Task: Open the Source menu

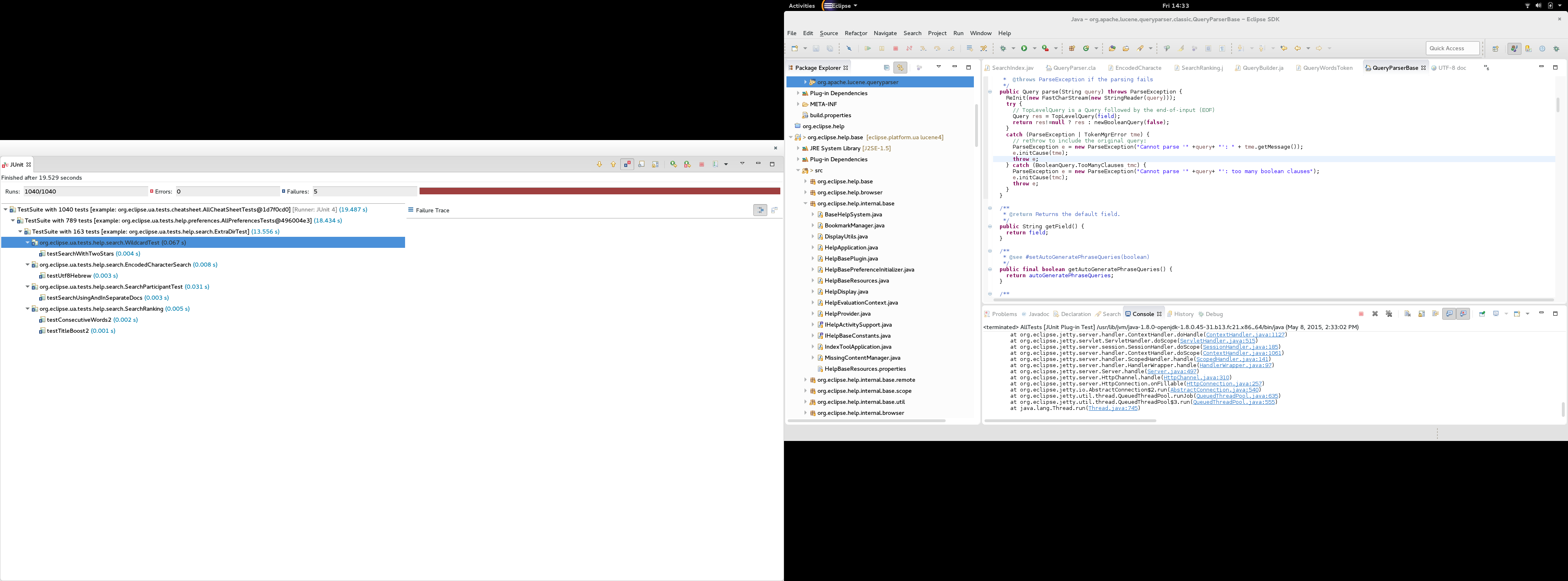Action: pyautogui.click(x=829, y=33)
